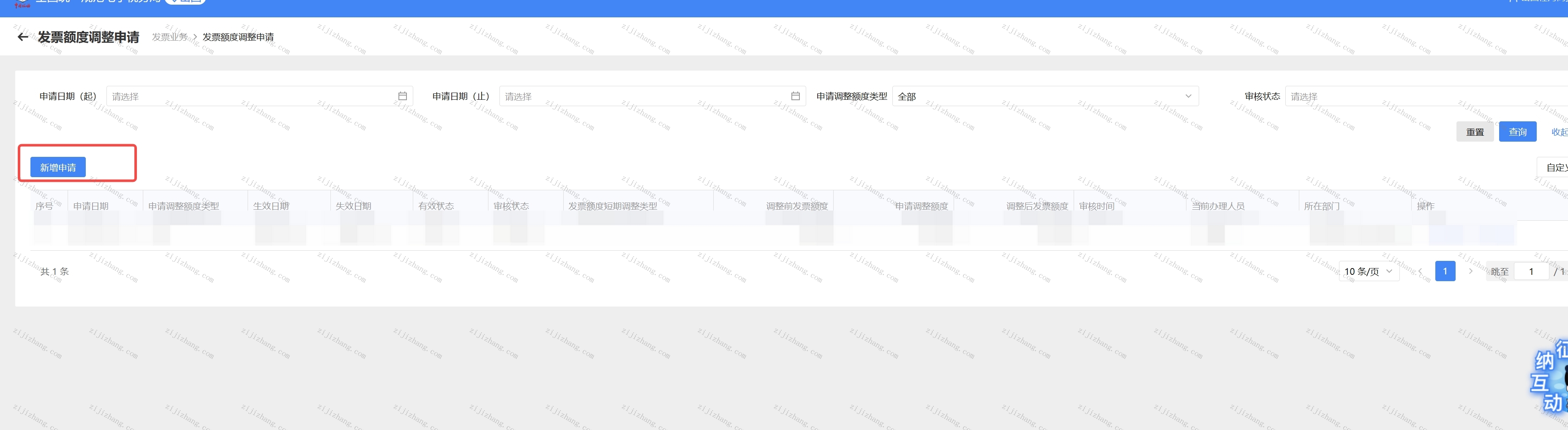
Task: Click the blue 查询 button
Action: (1517, 132)
